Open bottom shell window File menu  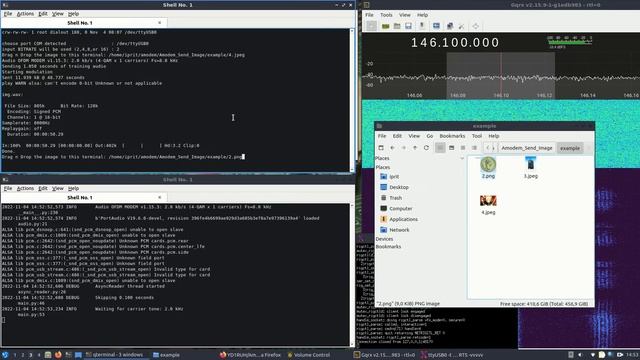click(8, 188)
